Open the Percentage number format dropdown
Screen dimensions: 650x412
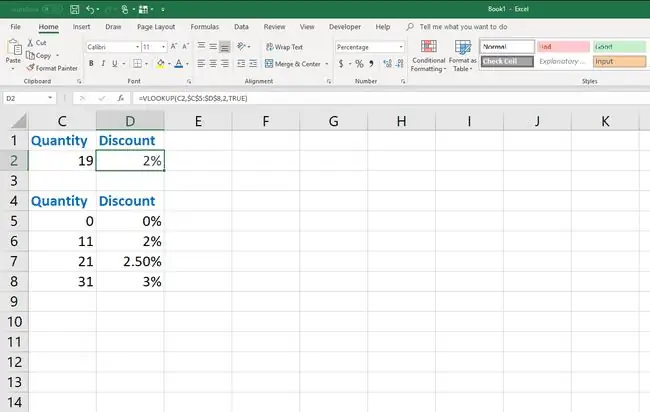tap(401, 47)
